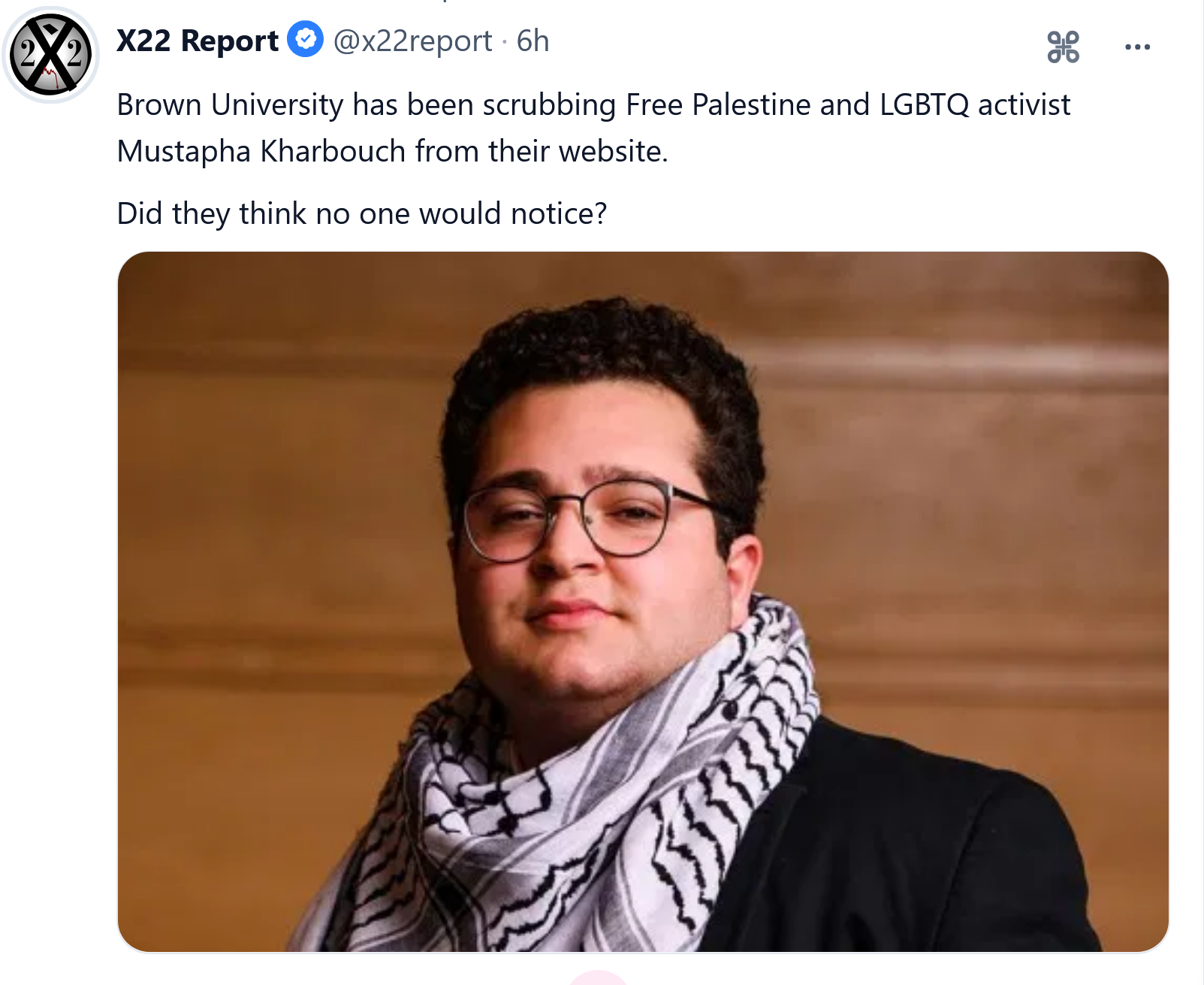1204x985 pixels.
Task: Click the words "Brown University" in the post
Action: [x=230, y=105]
